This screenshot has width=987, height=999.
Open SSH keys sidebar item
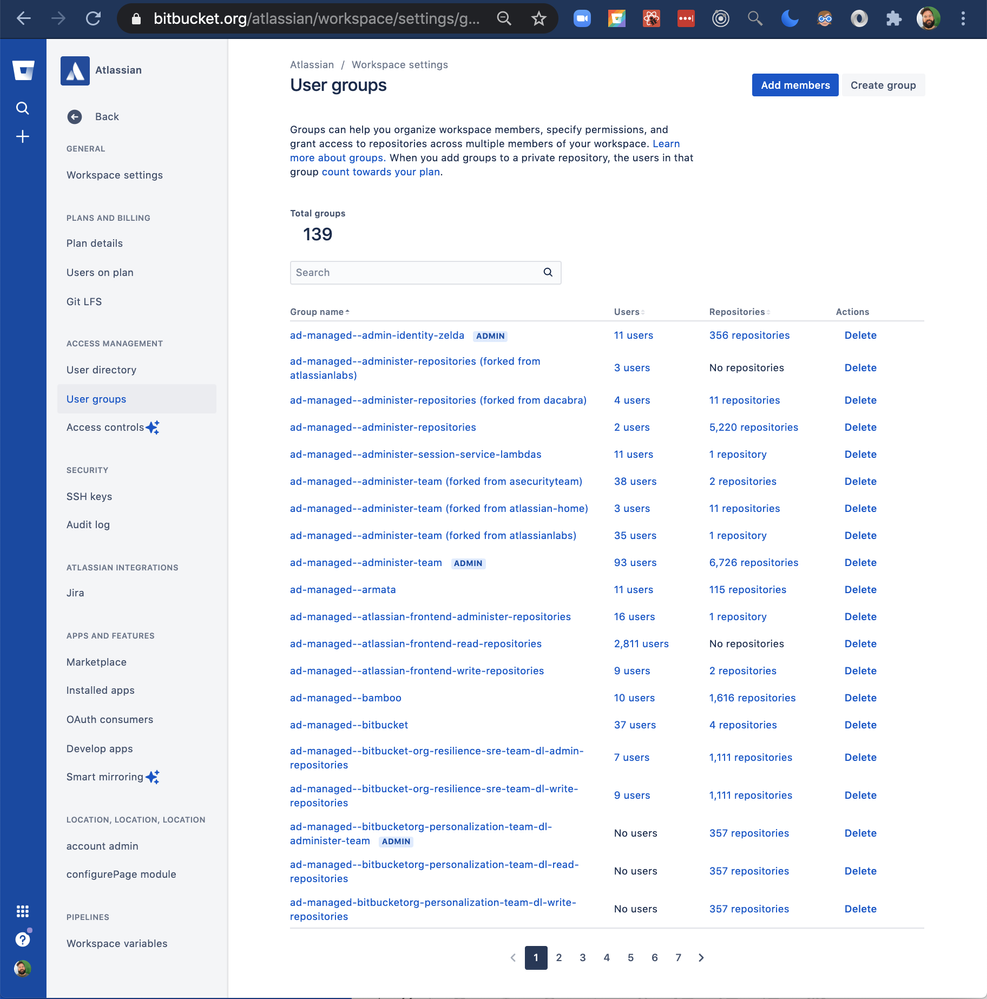coord(89,496)
